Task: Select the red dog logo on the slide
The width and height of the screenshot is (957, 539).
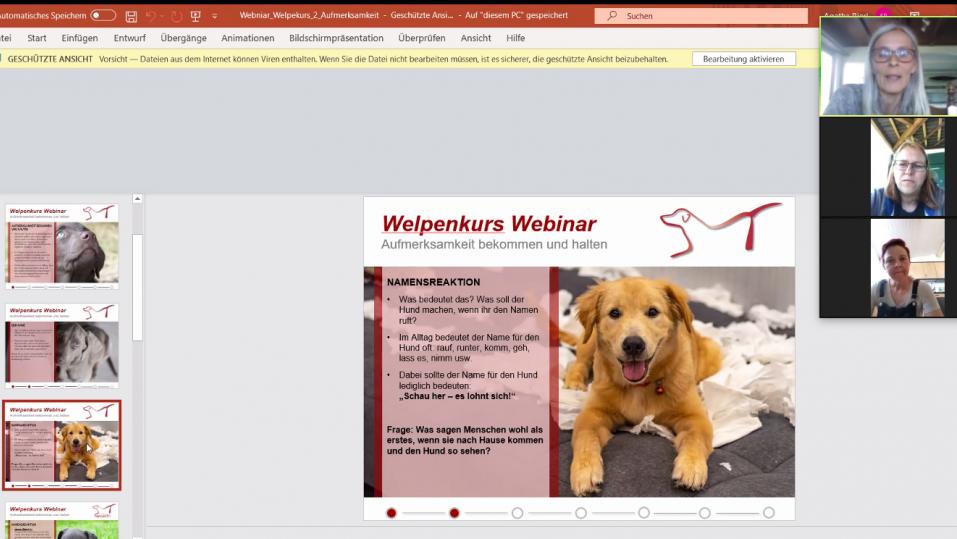Action: (x=720, y=229)
